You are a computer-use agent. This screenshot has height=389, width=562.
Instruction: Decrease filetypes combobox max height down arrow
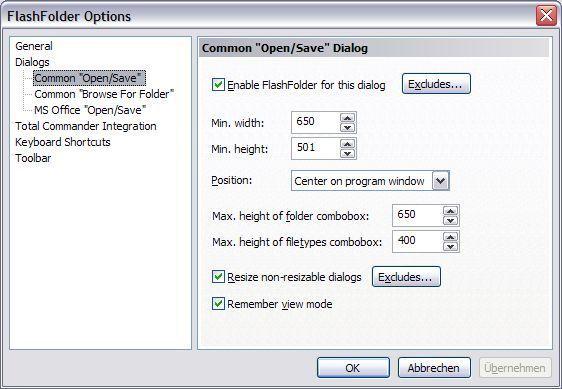pyautogui.click(x=451, y=246)
